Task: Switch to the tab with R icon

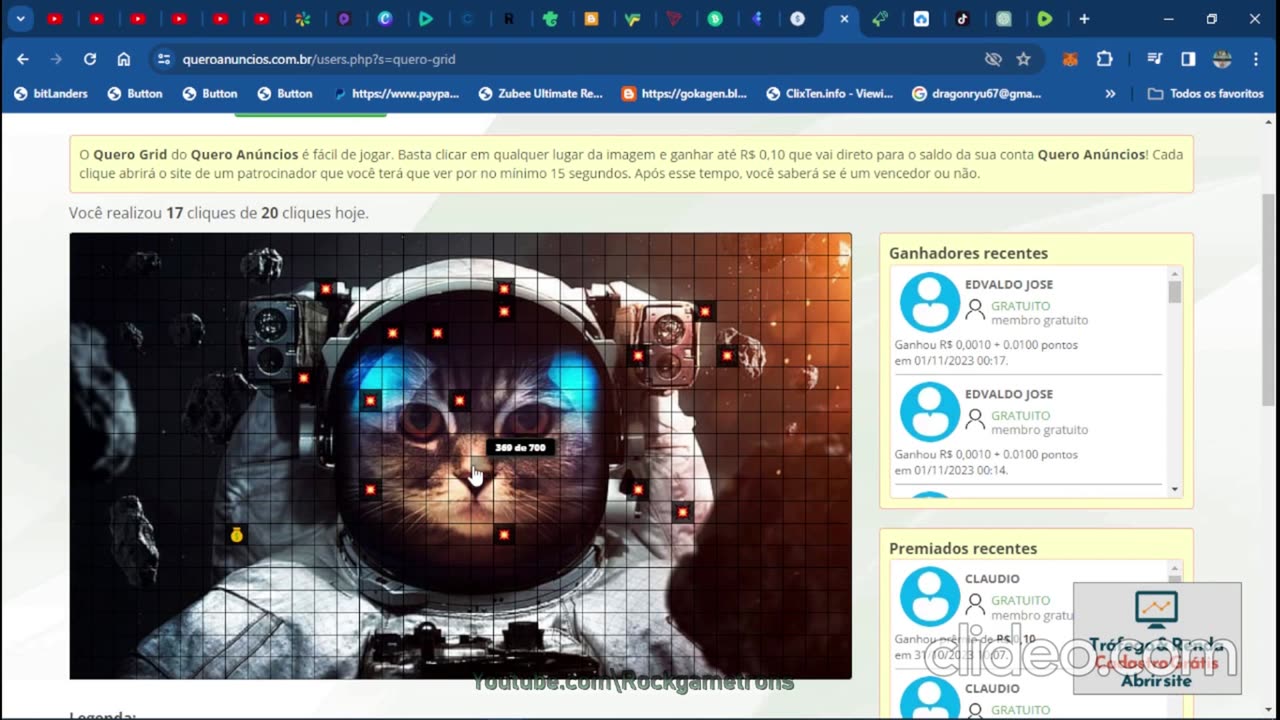Action: point(509,18)
